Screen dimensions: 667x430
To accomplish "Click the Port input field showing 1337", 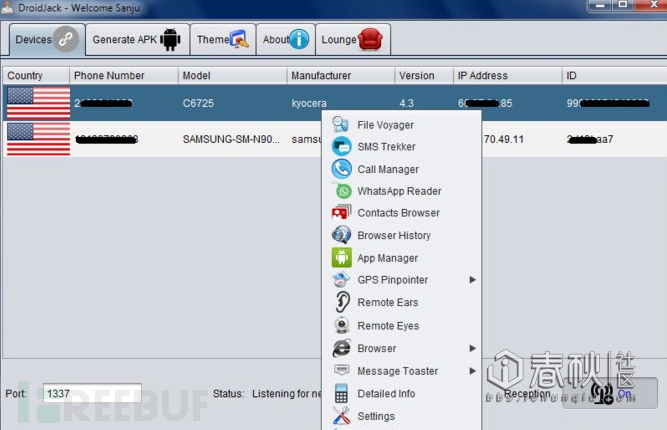I will [x=92, y=393].
